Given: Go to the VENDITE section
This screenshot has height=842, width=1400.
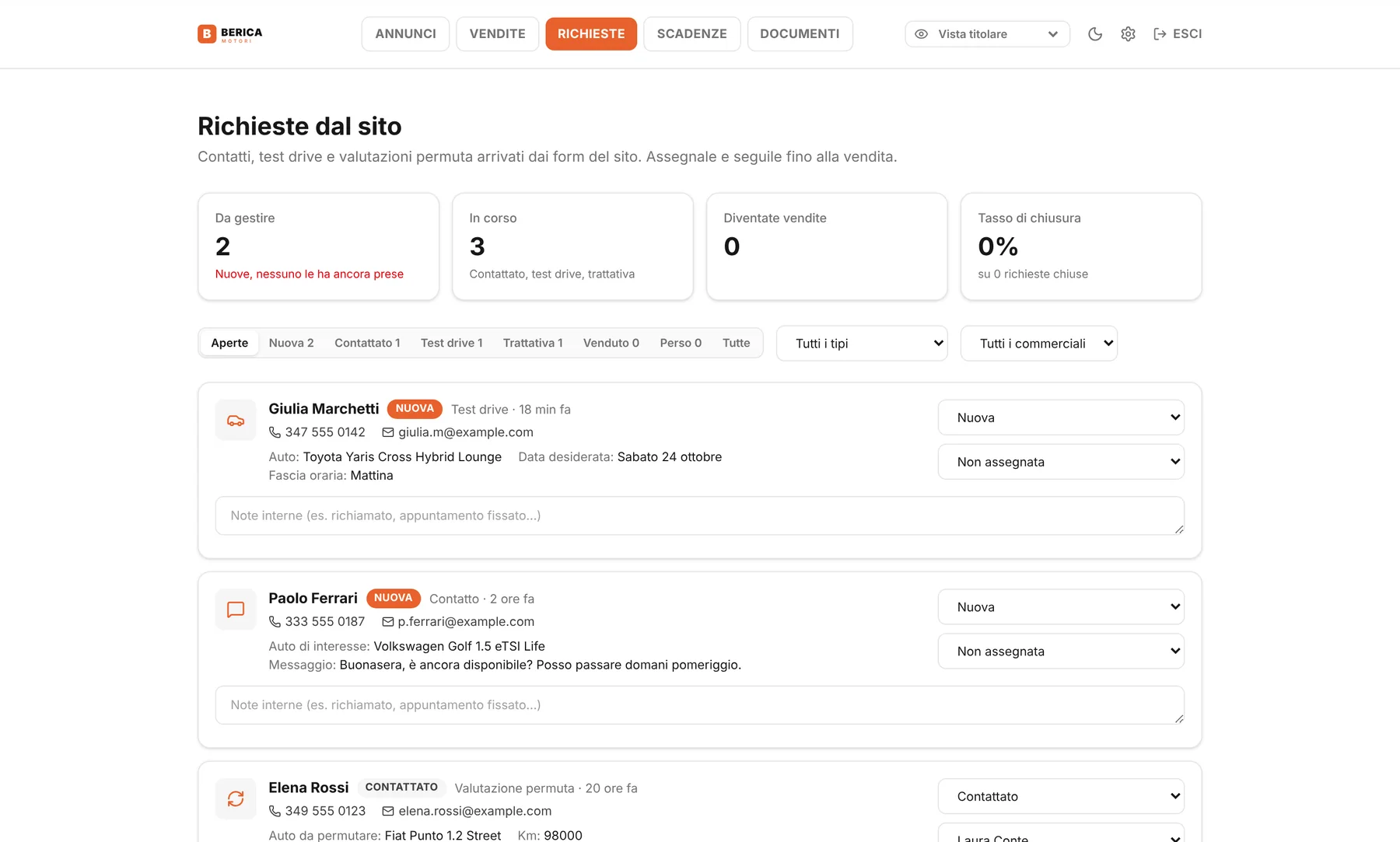Looking at the screenshot, I should [498, 34].
